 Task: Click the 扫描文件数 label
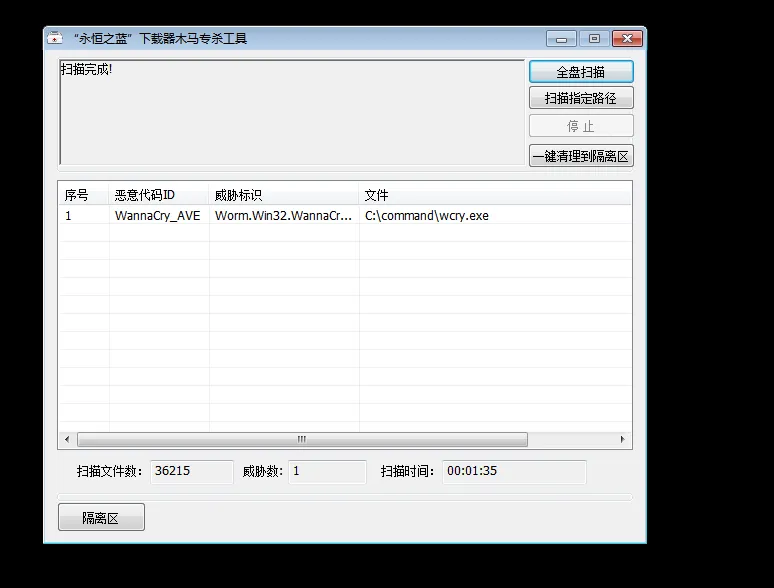click(x=110, y=471)
